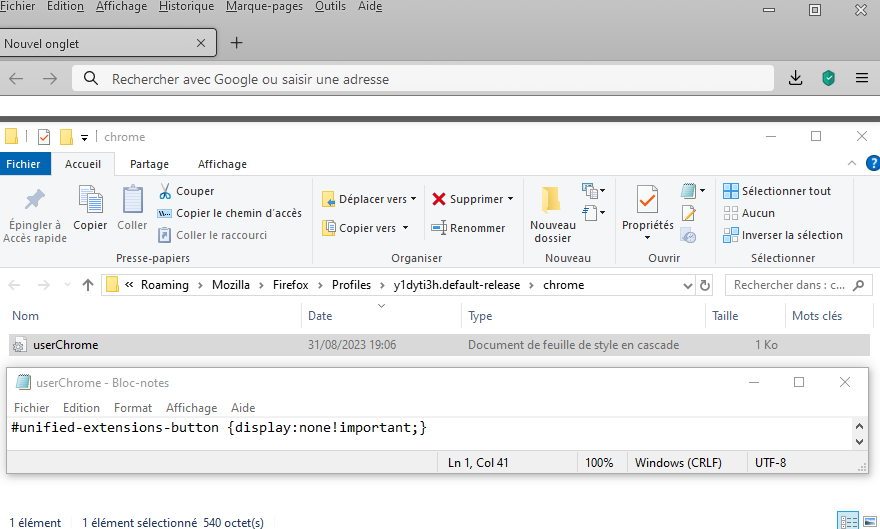Click Aucun to deselect all
This screenshot has width=880, height=529.
[749, 213]
